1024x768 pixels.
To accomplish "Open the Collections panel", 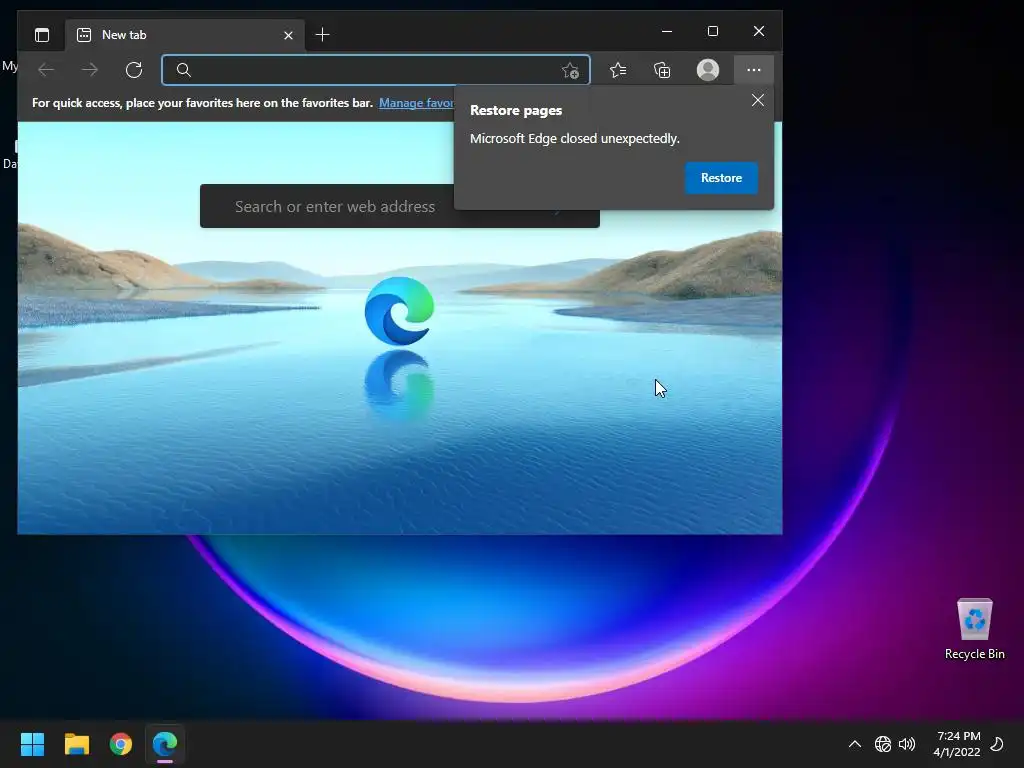I will (662, 70).
